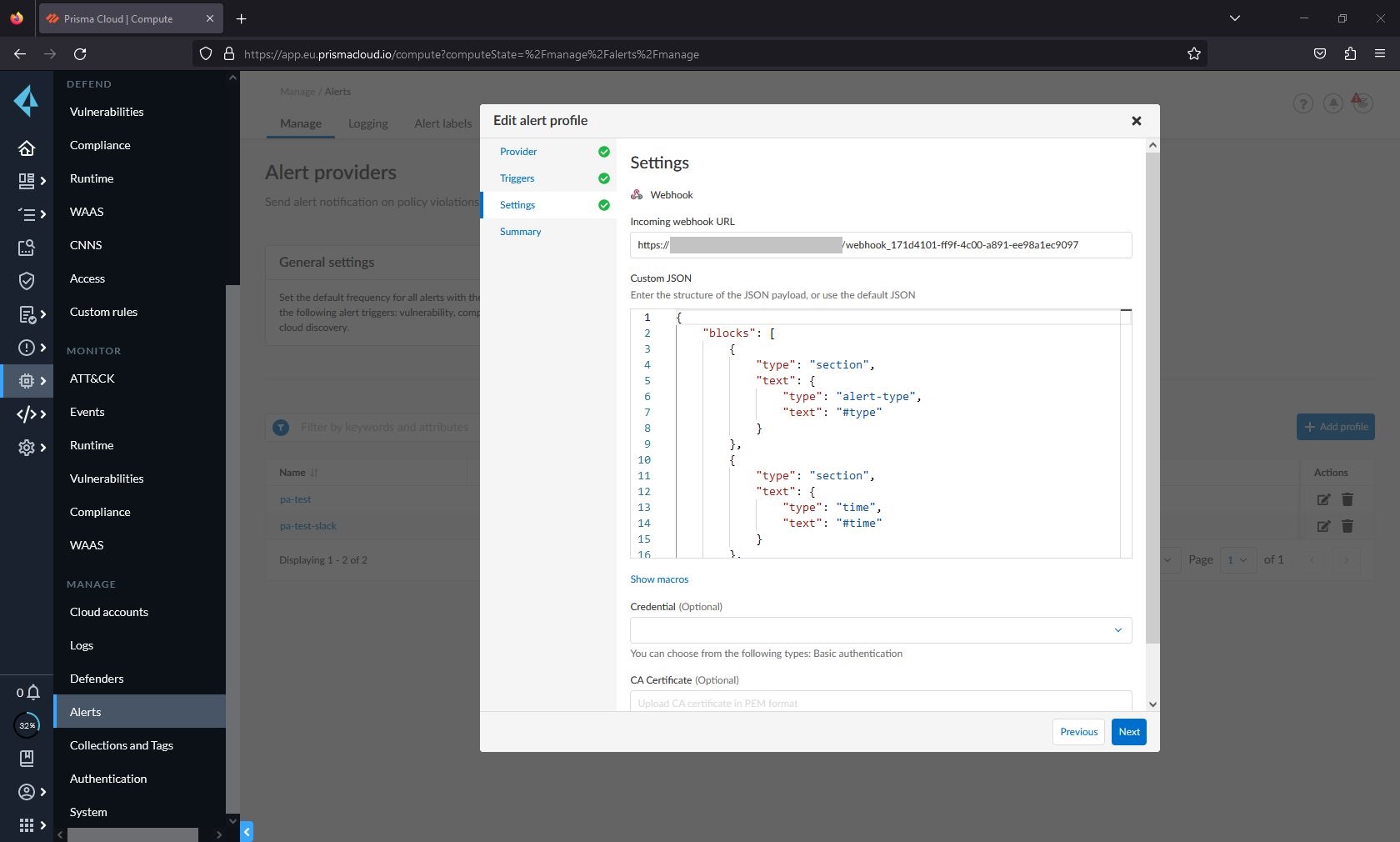Open a new browser tab
Viewport: 1400px width, 842px height.
[241, 18]
